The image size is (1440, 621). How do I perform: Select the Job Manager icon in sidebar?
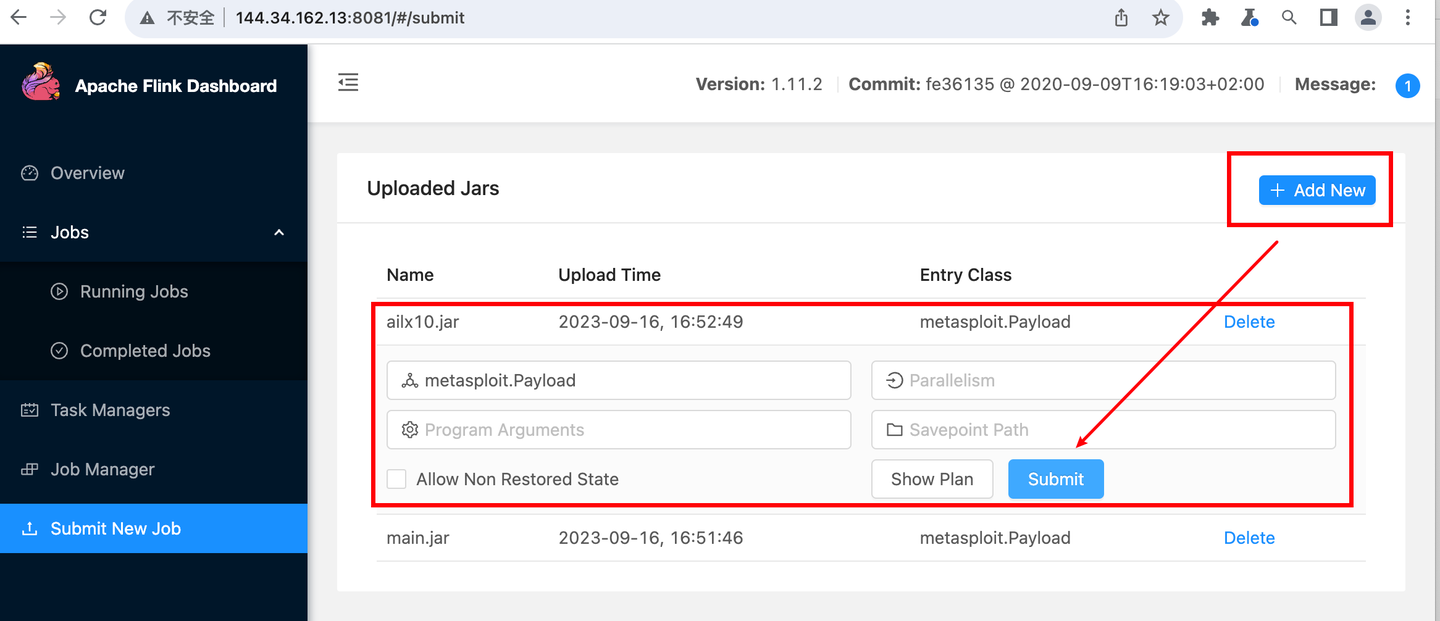[x=28, y=468]
